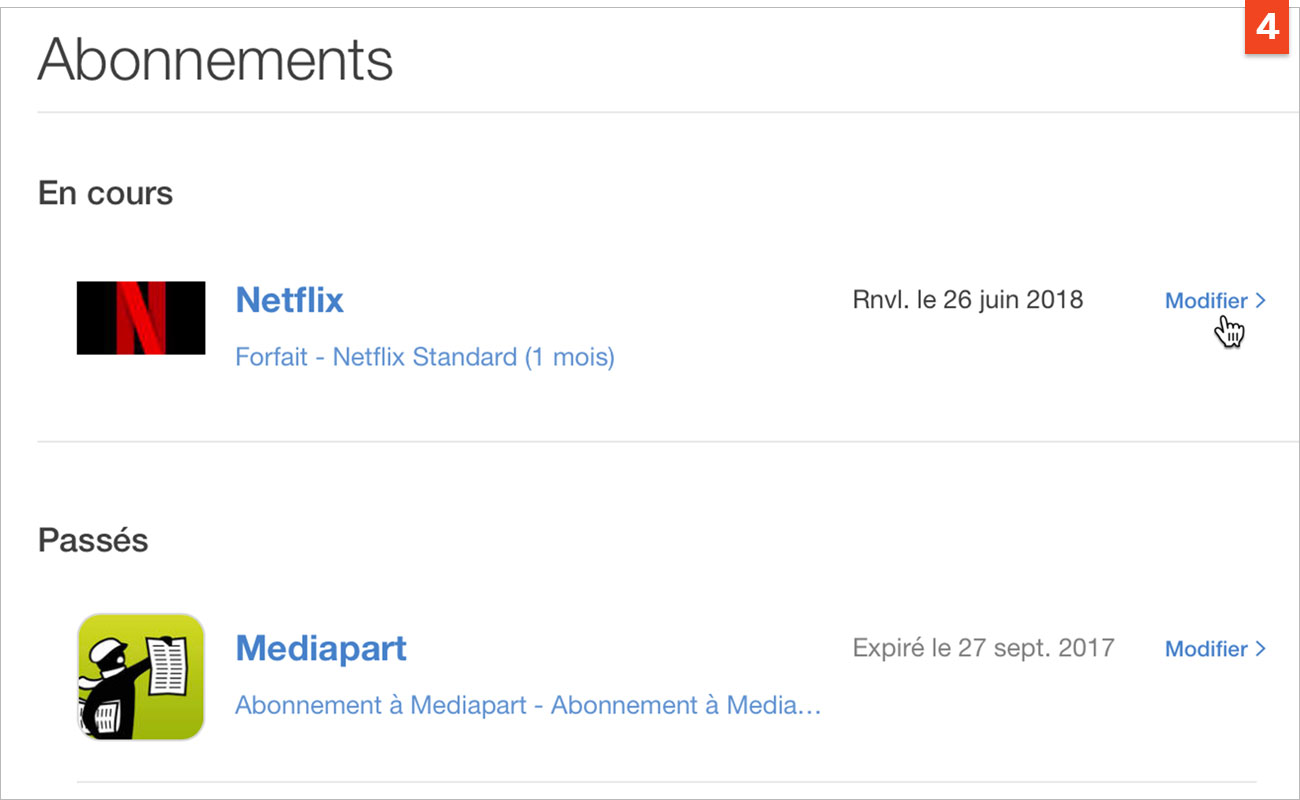Image resolution: width=1300 pixels, height=800 pixels.
Task: Click Modifier for the Netflix subscription
Action: point(1206,301)
